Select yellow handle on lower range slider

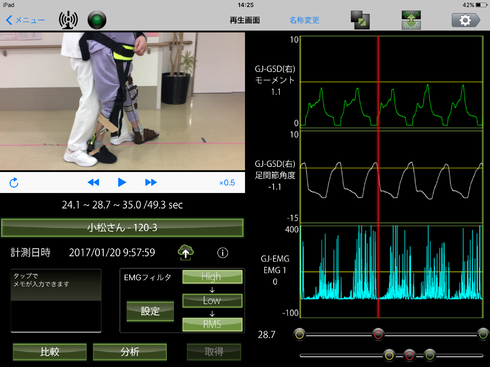point(389,355)
